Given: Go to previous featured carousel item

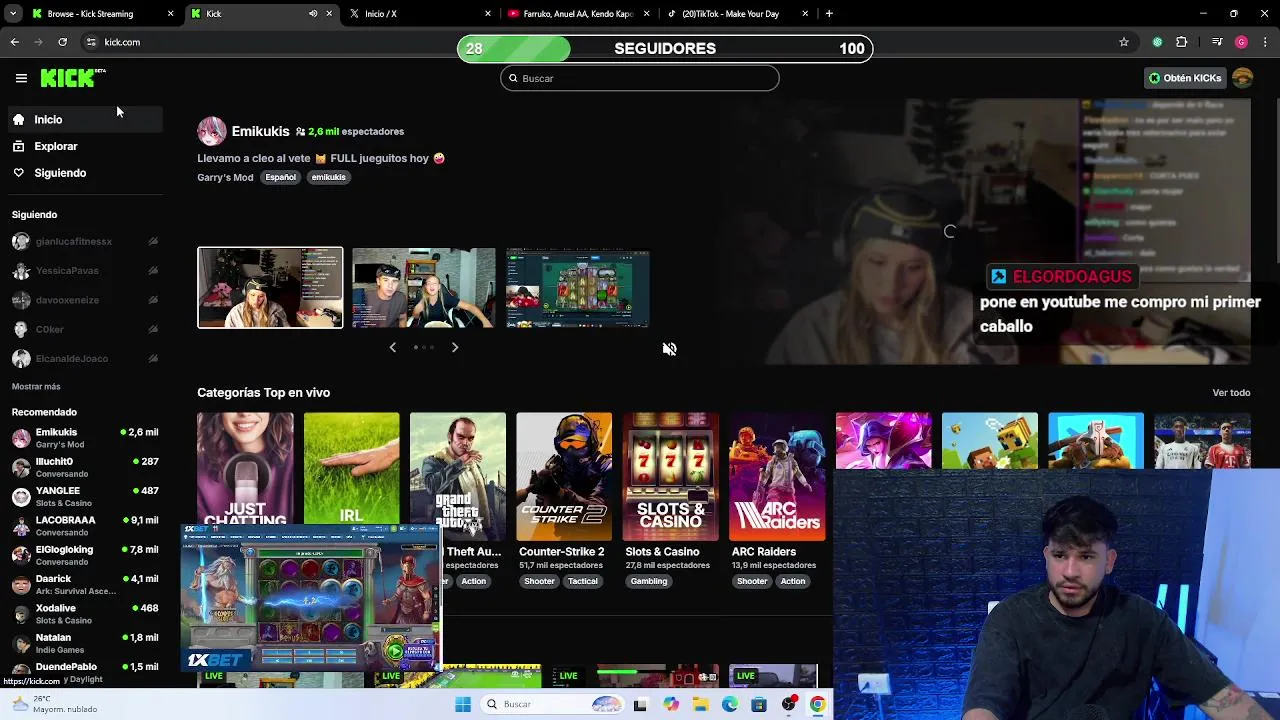Looking at the screenshot, I should tap(392, 347).
